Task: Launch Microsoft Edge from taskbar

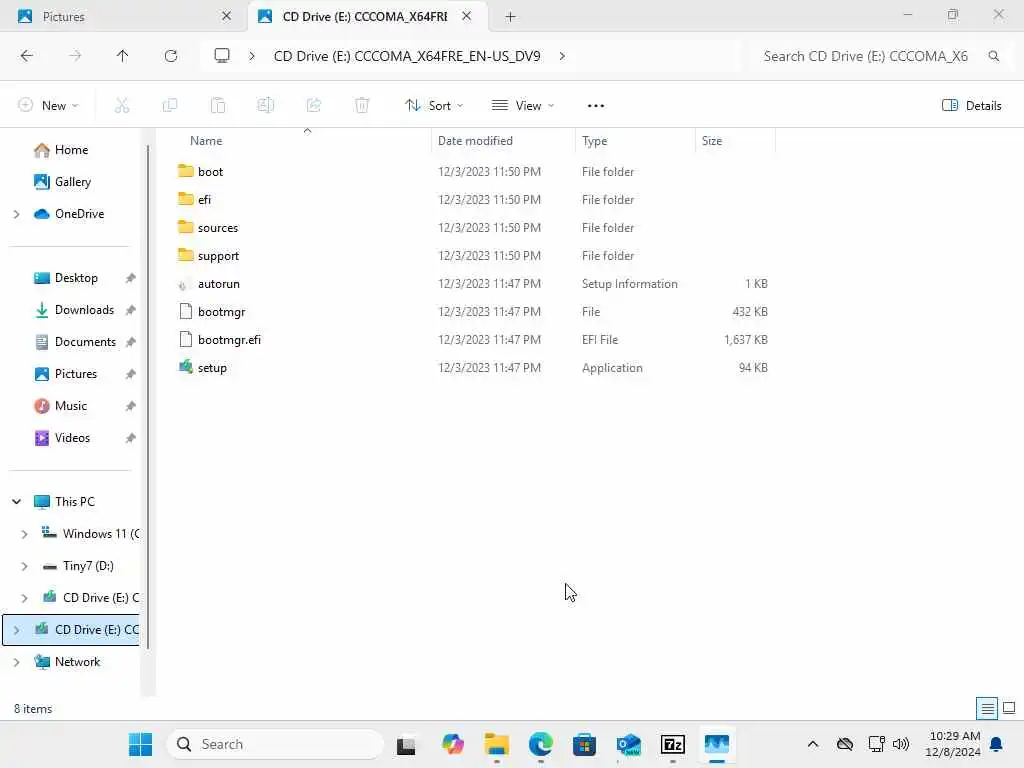Action: tap(541, 744)
